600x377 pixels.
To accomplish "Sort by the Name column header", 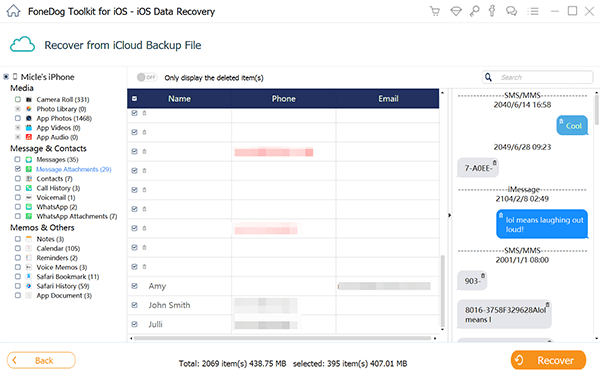I will pos(179,99).
